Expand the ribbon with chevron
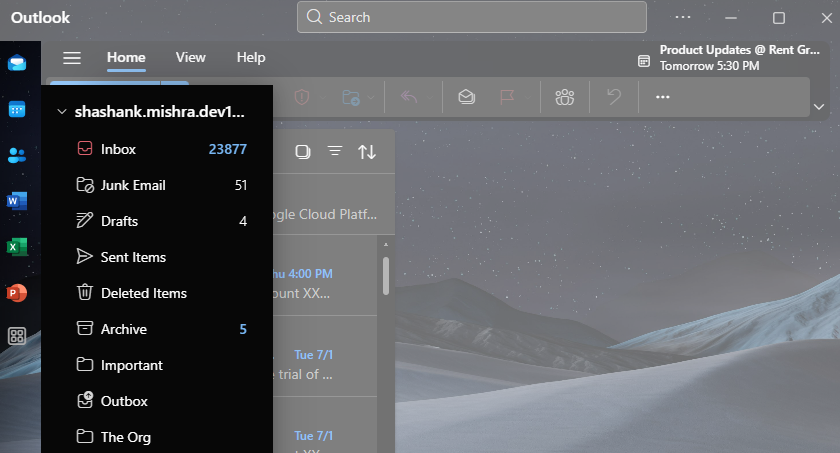The height and width of the screenshot is (453, 840). [819, 107]
